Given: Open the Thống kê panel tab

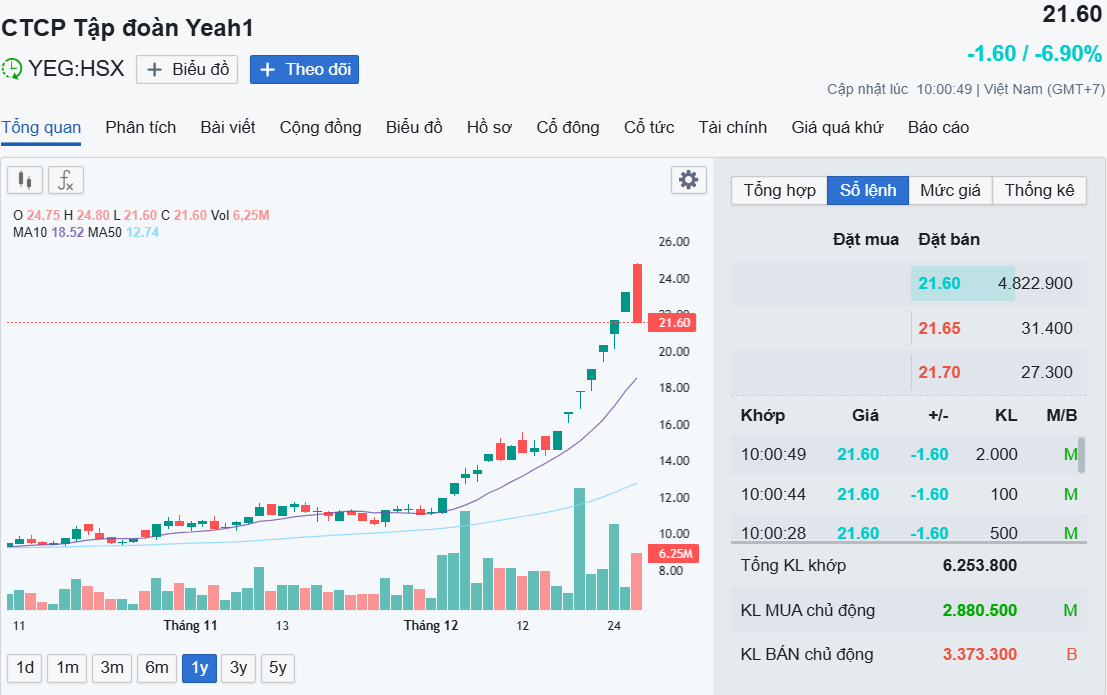Looking at the screenshot, I should pyautogui.click(x=1038, y=190).
